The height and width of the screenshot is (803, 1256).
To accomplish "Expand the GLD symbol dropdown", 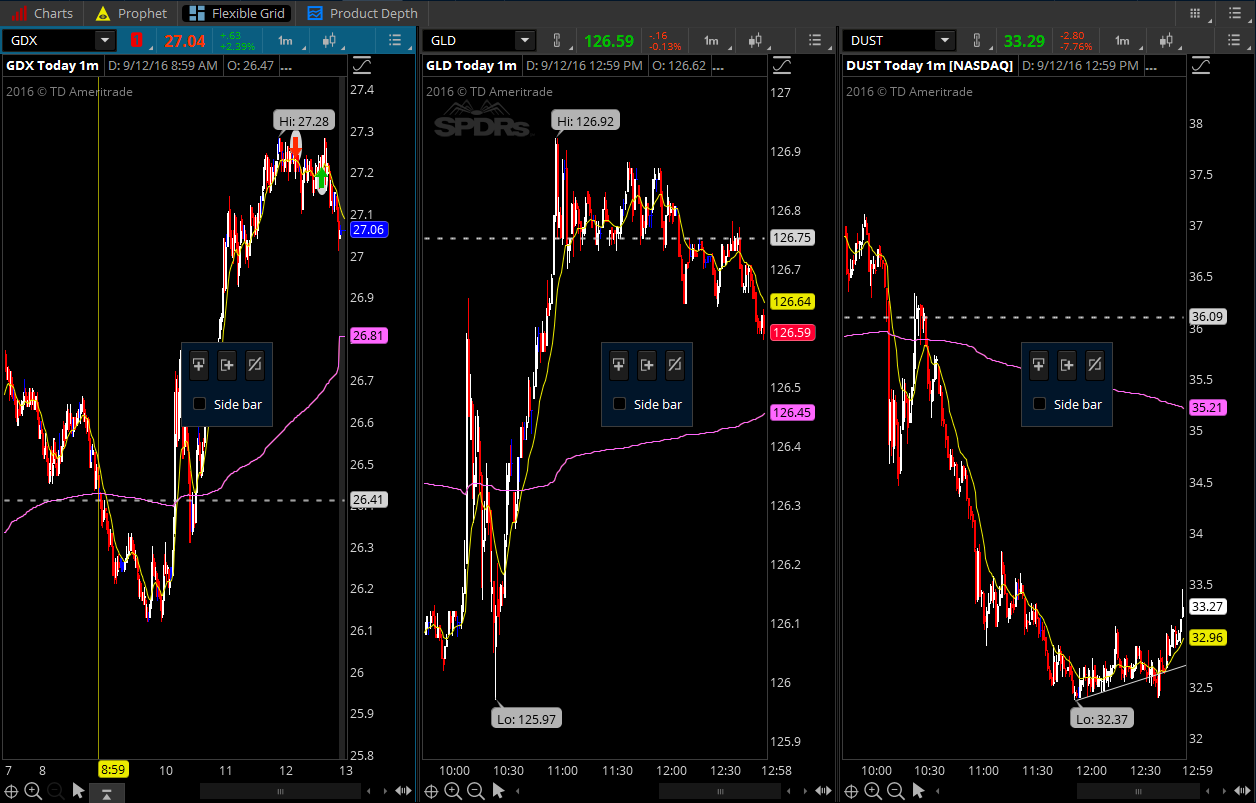I will (x=525, y=40).
